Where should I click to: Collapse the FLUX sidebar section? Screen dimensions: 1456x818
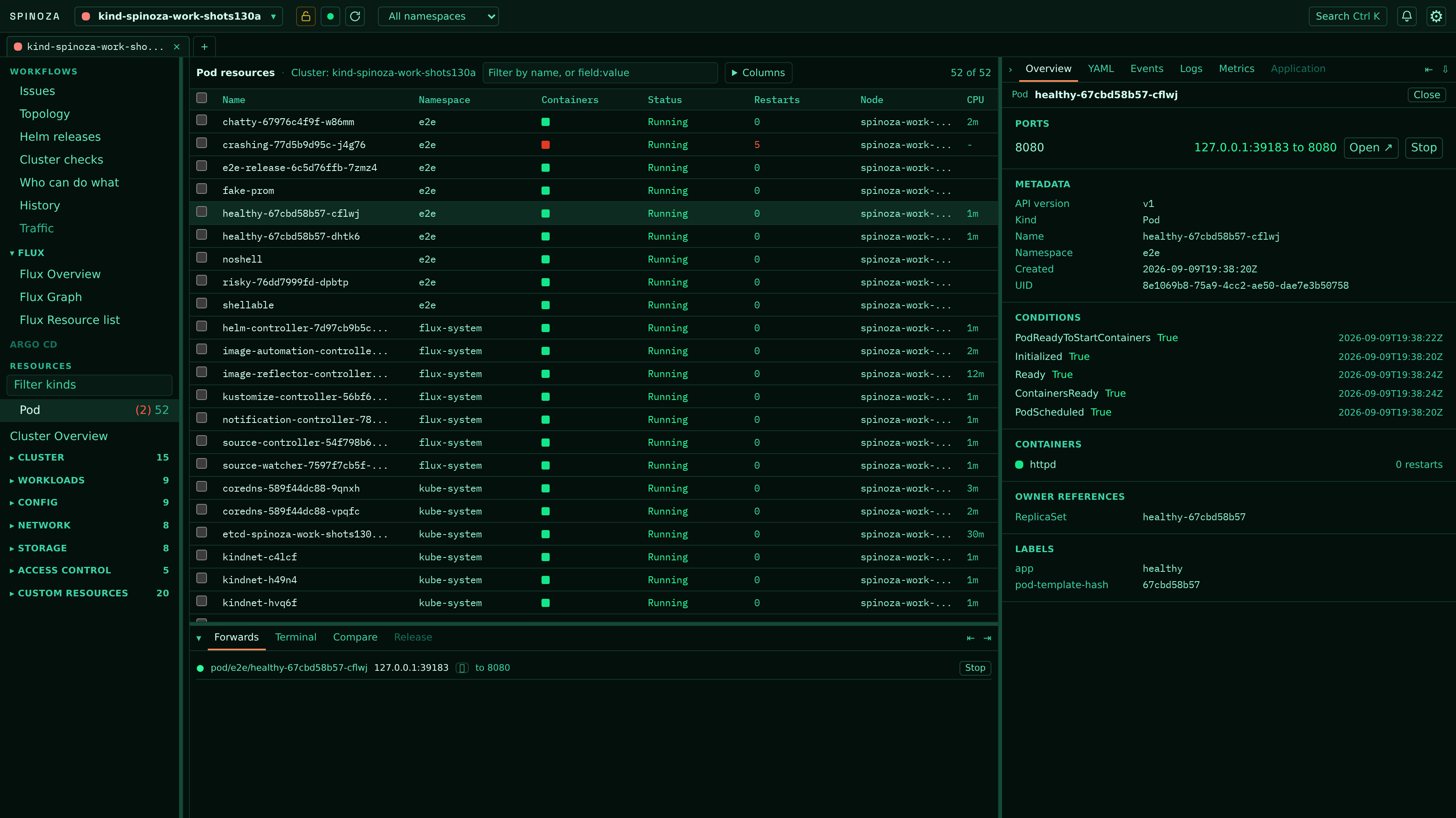27,253
